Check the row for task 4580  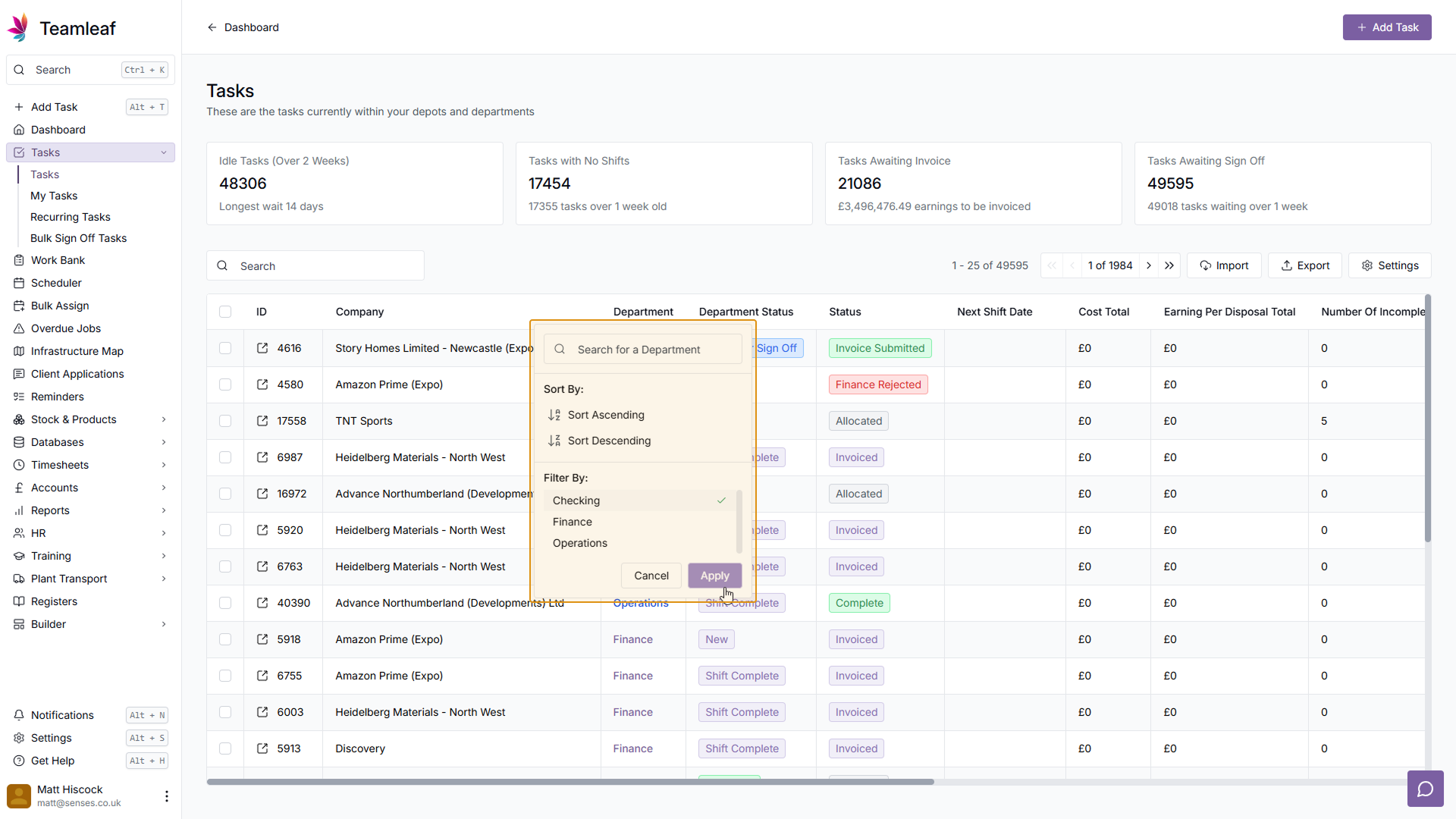[x=225, y=384]
